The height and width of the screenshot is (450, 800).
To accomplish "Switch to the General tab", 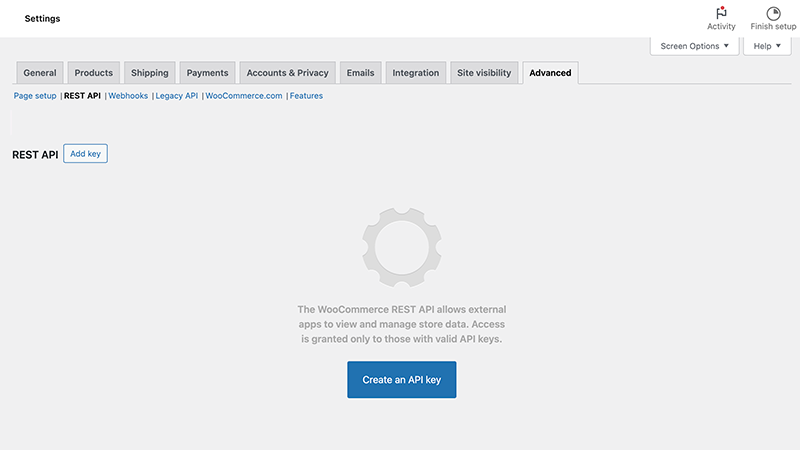I will pos(40,73).
